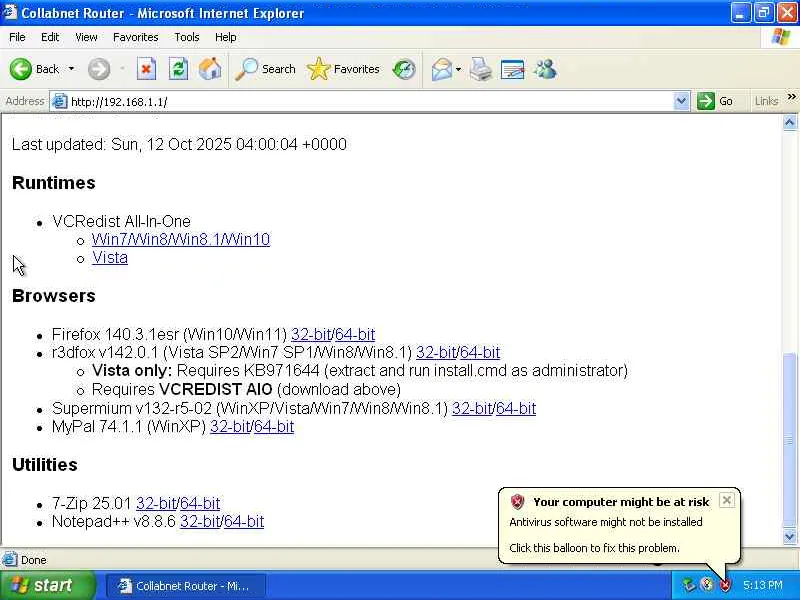Open the Help menu
Screen dimensions: 800x600
[x=226, y=37]
